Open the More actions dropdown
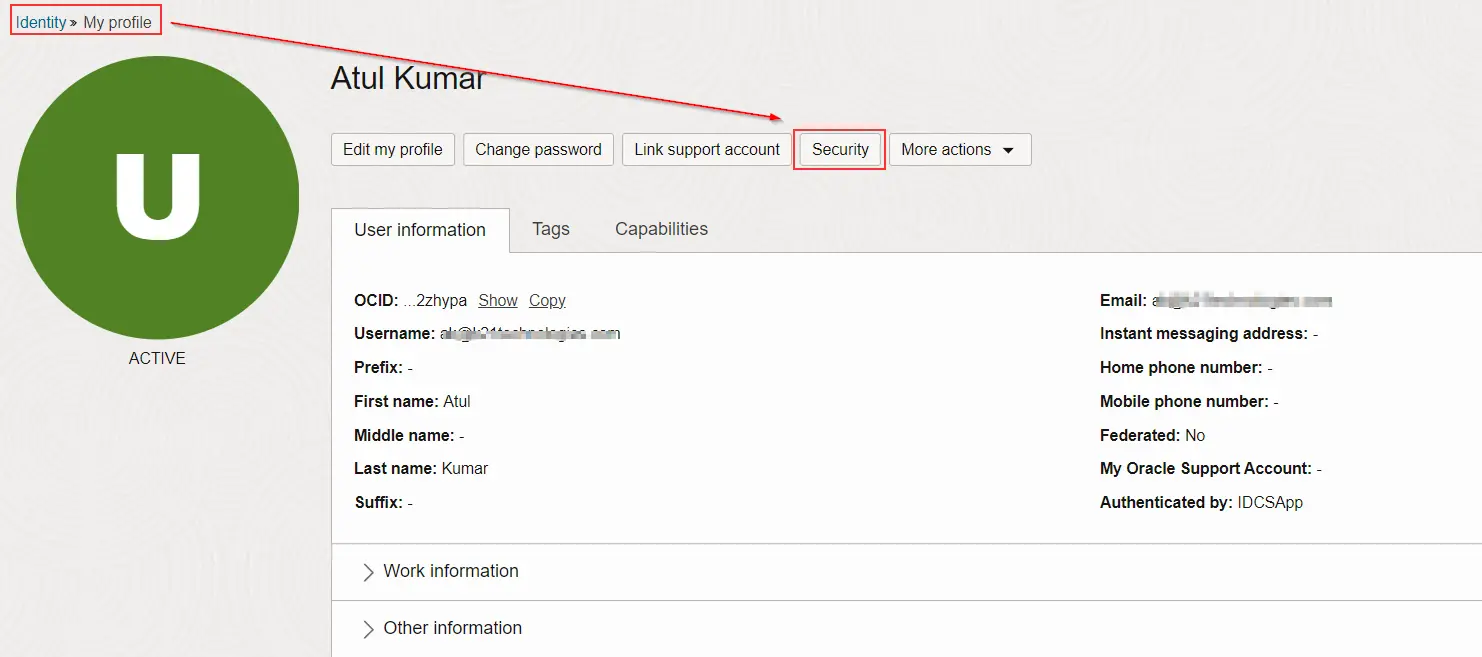This screenshot has width=1482, height=657. click(958, 150)
